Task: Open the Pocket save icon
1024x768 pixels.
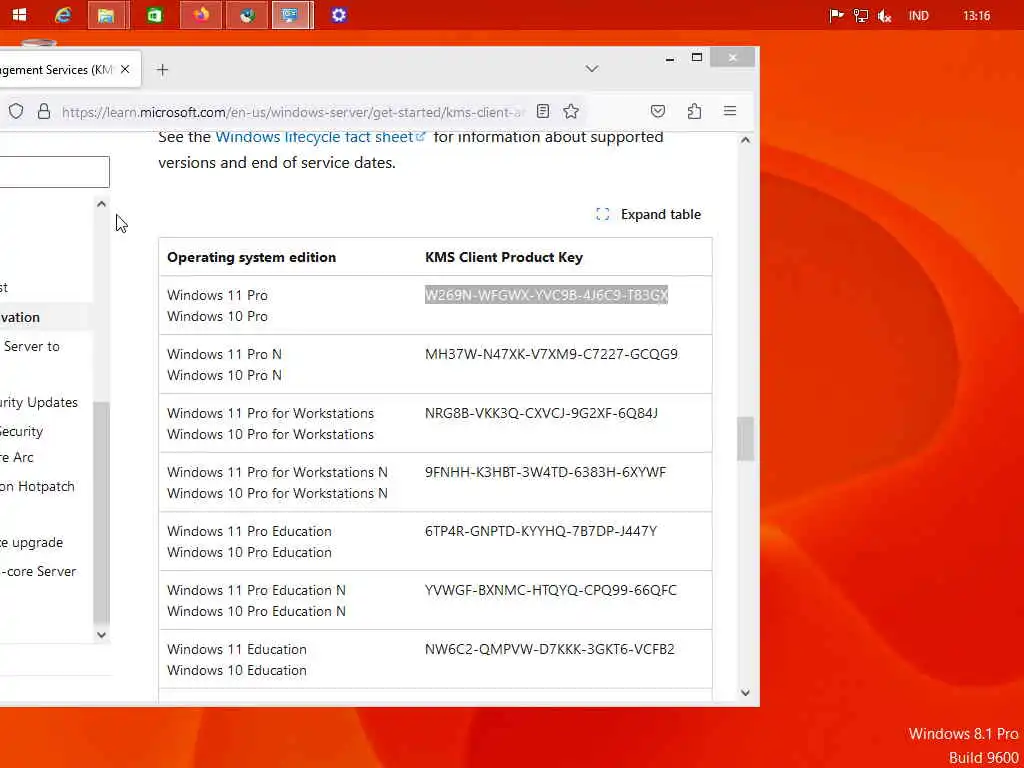Action: point(658,112)
